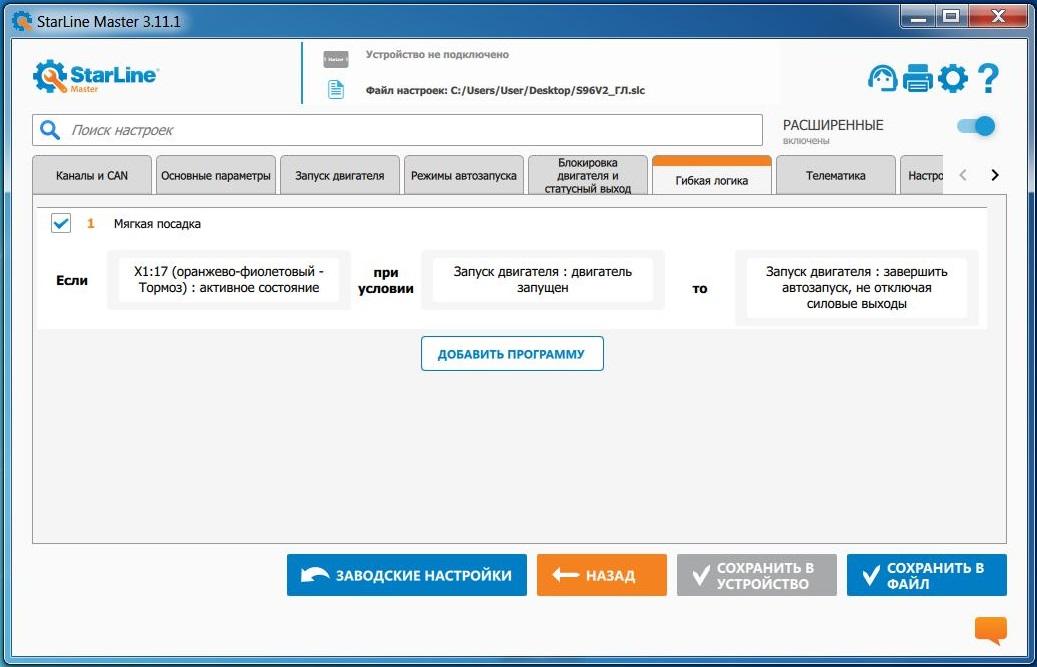Click the StarLine Master logo
The height and width of the screenshot is (667, 1037).
click(x=96, y=78)
